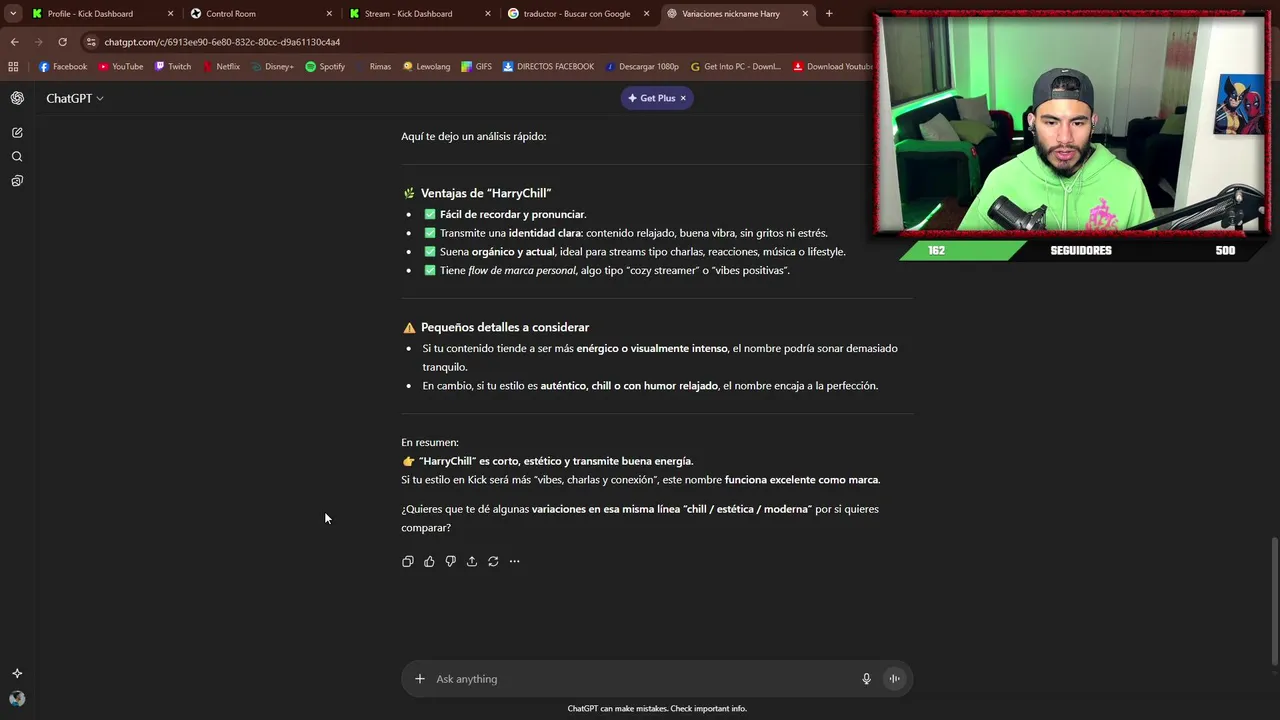
Task: Click Pequeños detalles a considerar heading
Action: coord(505,327)
